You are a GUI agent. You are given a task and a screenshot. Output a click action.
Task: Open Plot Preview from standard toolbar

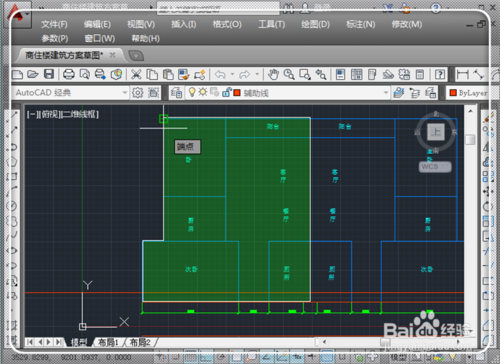[x=85, y=74]
